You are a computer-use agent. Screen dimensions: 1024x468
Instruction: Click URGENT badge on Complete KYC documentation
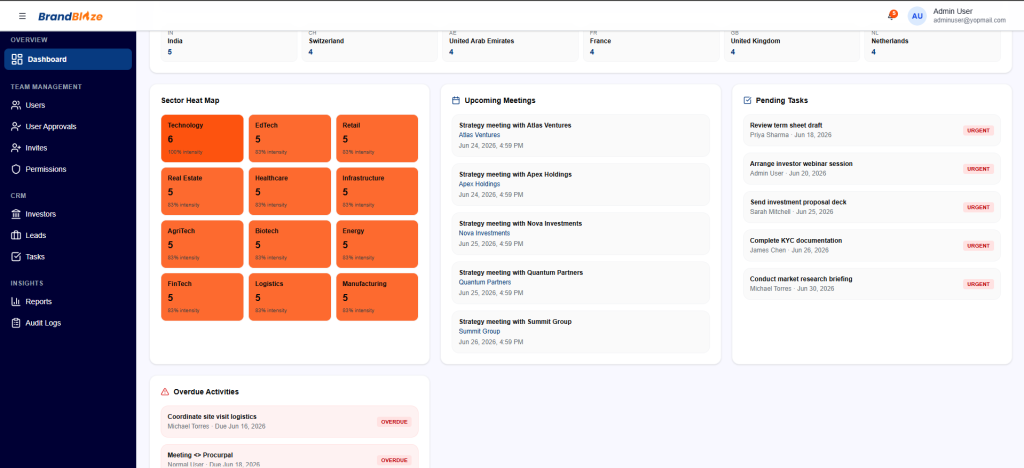tap(978, 245)
